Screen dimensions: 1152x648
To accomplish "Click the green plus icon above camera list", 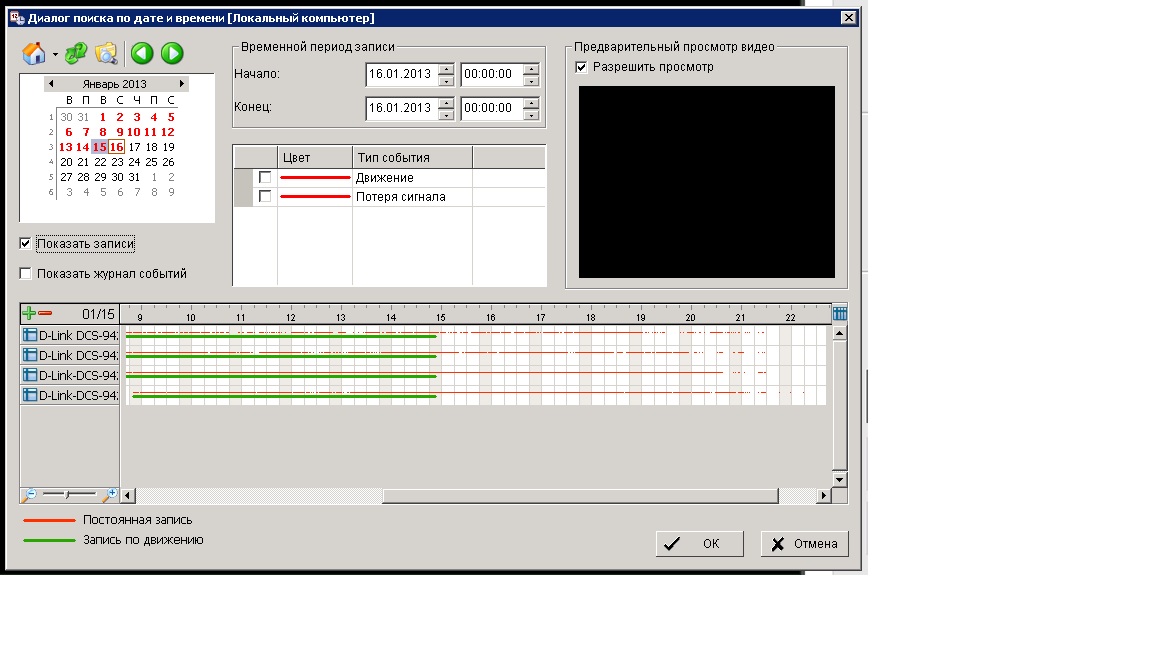I will [29, 314].
